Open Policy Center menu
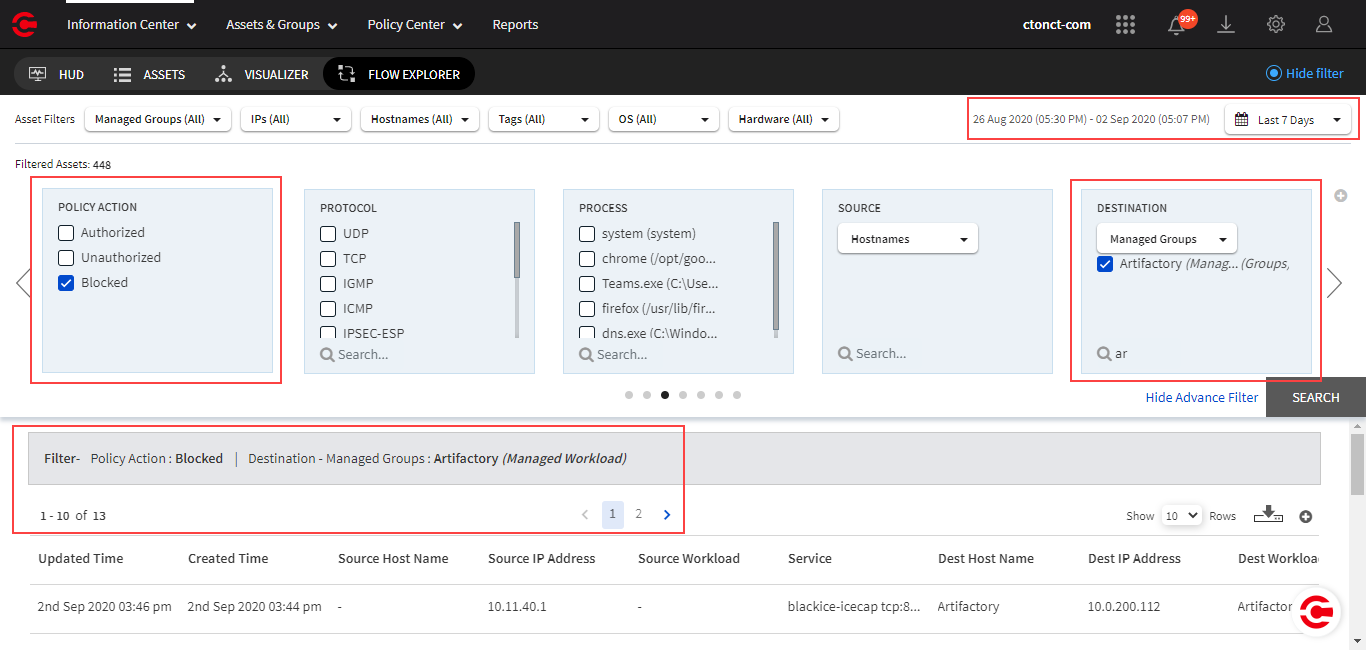 (415, 24)
